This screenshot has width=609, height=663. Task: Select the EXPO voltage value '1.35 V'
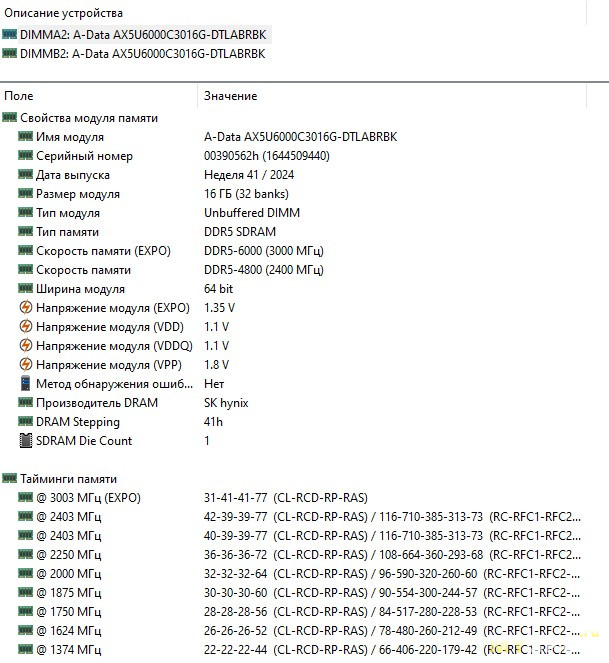click(219, 308)
